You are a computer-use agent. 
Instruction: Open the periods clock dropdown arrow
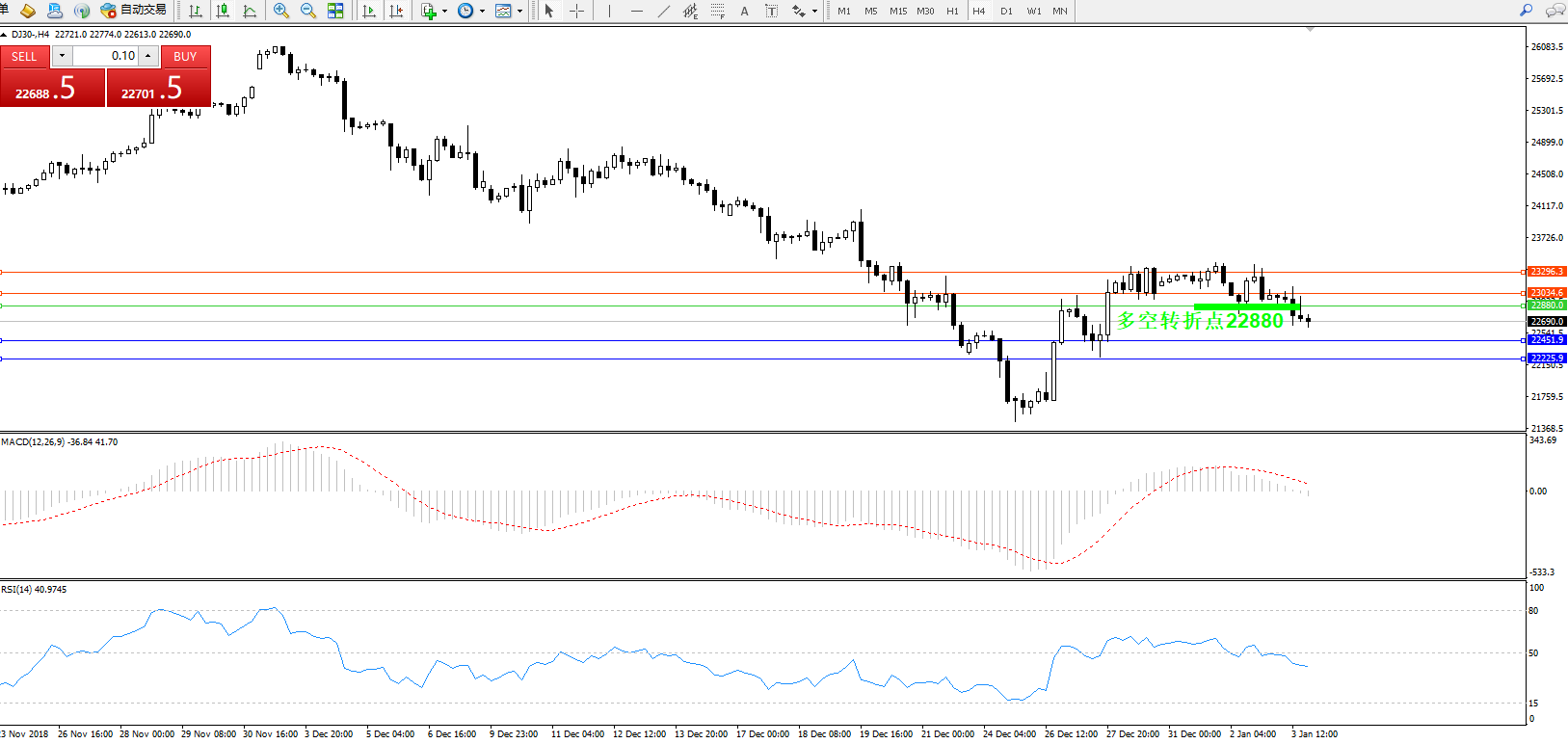click(x=482, y=12)
